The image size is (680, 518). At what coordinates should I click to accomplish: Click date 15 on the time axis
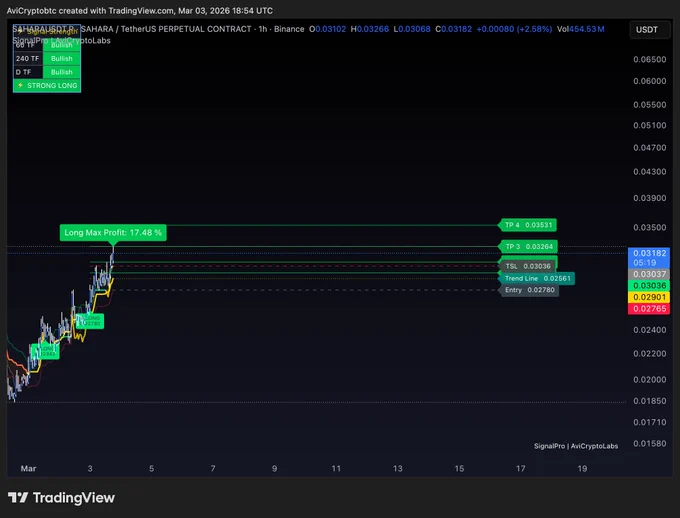tap(459, 469)
